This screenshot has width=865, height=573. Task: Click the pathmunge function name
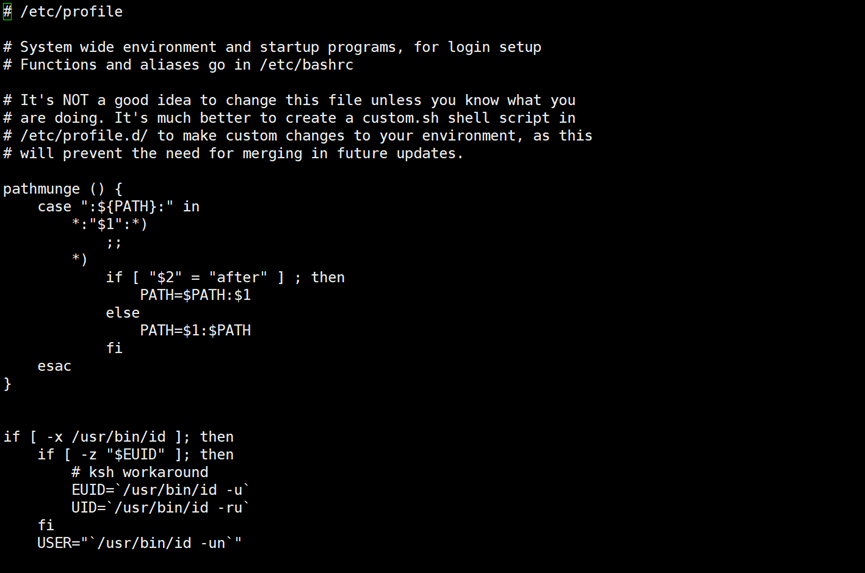(x=41, y=189)
